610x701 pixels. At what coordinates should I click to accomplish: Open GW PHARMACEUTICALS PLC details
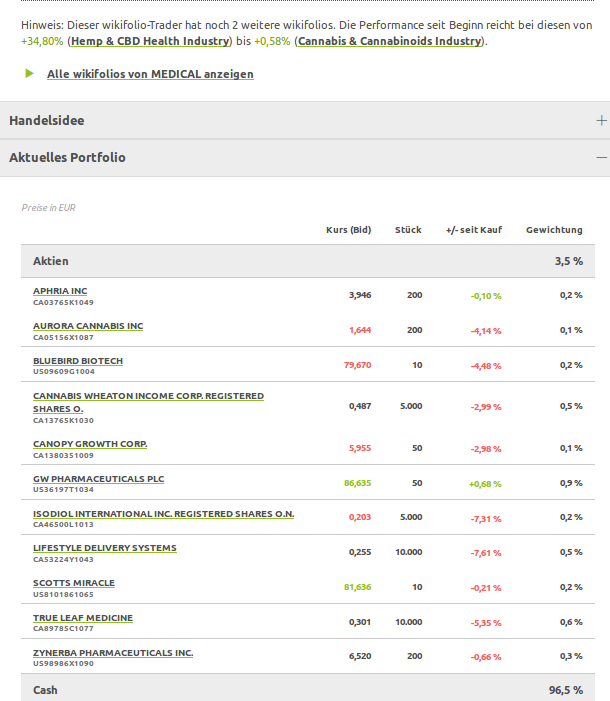point(98,479)
